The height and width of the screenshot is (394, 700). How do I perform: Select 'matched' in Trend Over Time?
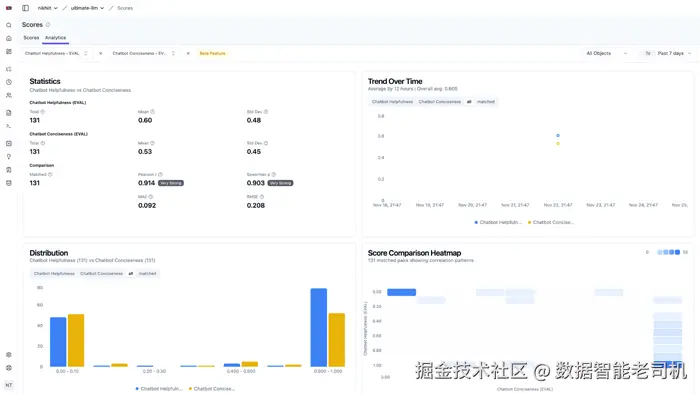pyautogui.click(x=486, y=102)
